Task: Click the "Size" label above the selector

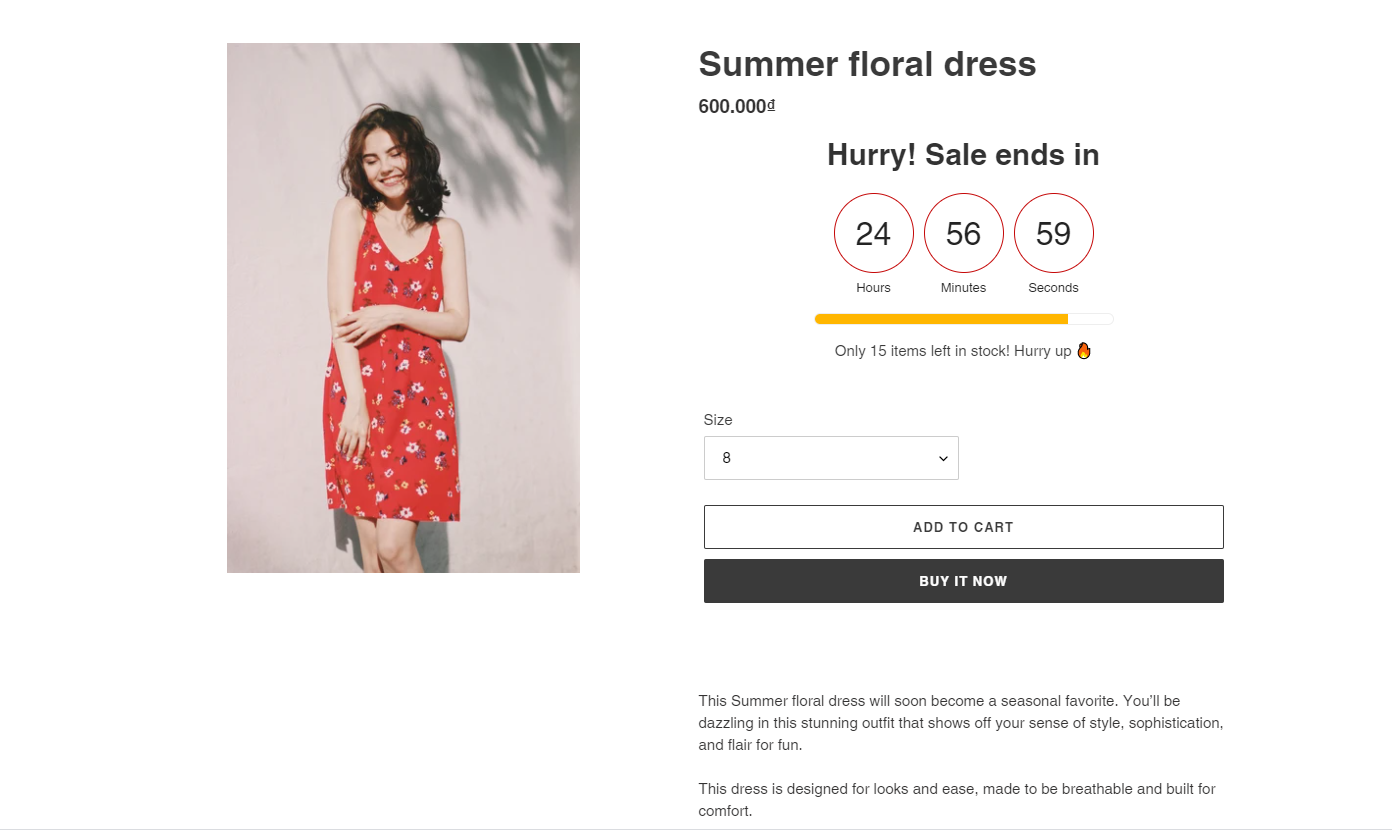Action: (718, 420)
